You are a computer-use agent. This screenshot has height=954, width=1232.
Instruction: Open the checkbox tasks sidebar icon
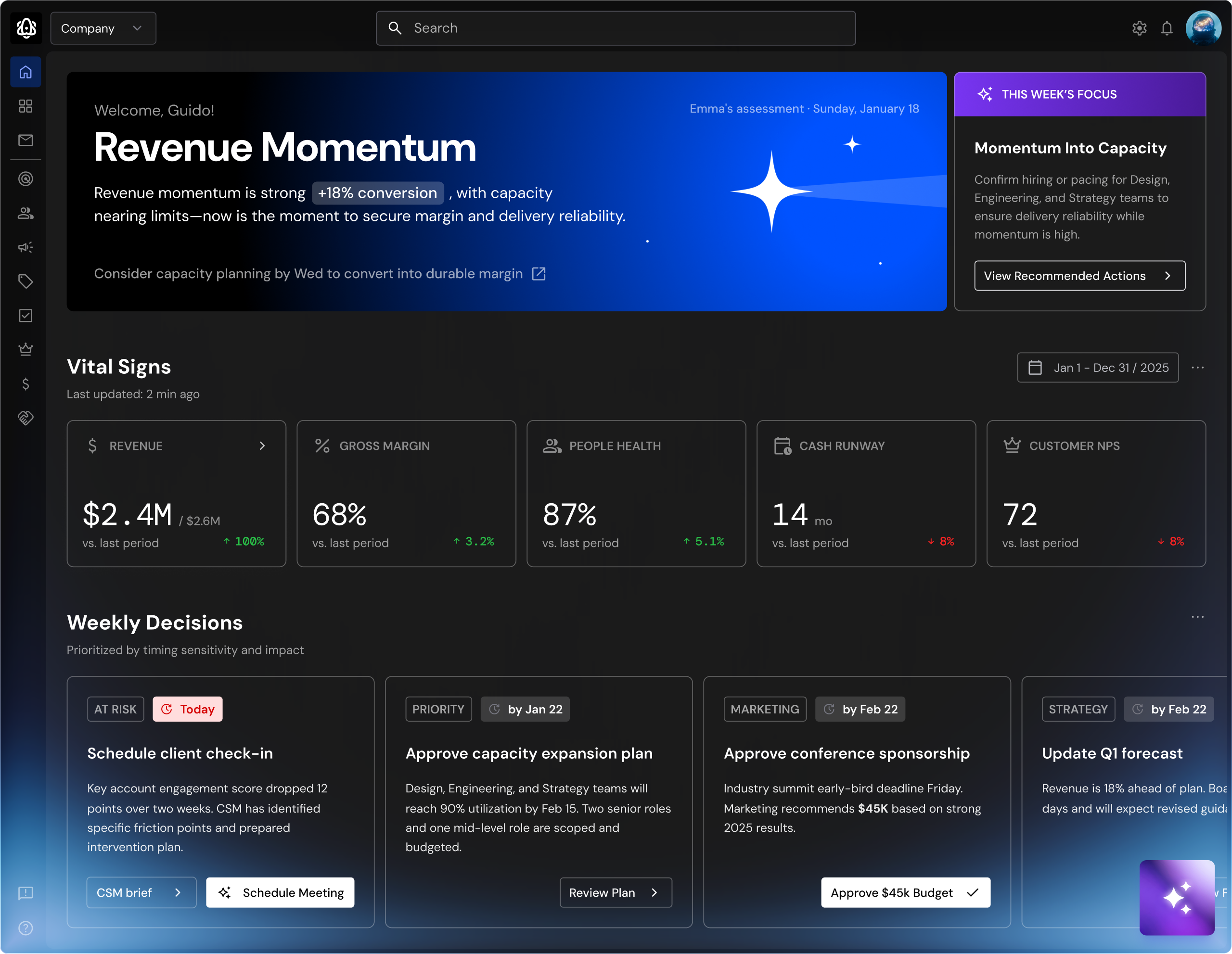click(26, 315)
